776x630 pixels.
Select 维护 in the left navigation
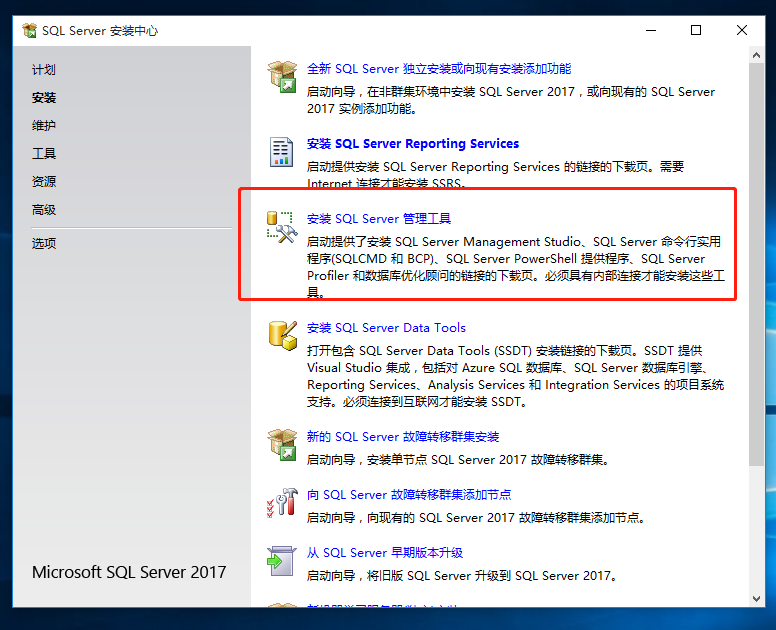click(x=44, y=126)
